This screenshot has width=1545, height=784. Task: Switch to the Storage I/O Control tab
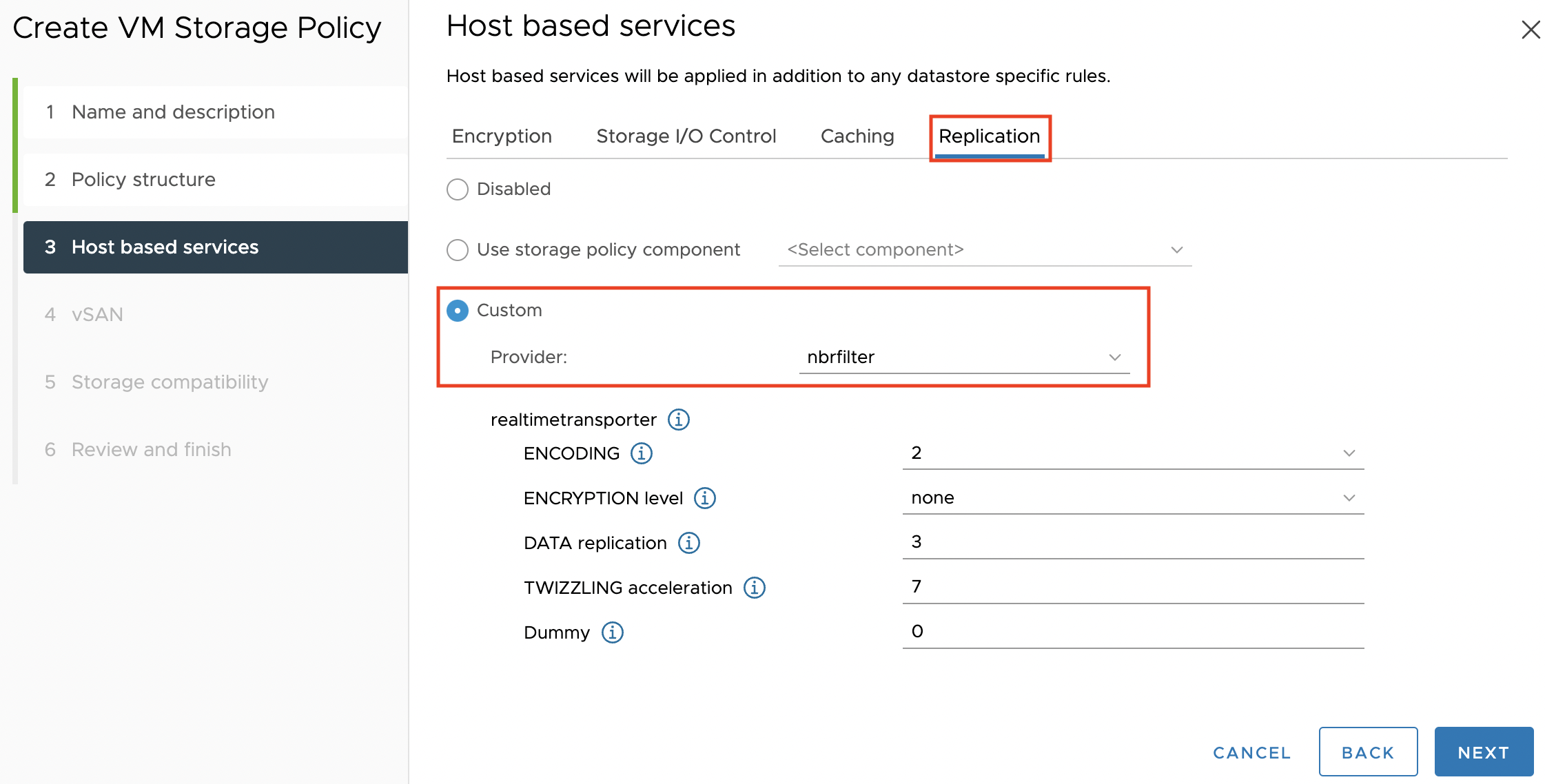tap(686, 136)
